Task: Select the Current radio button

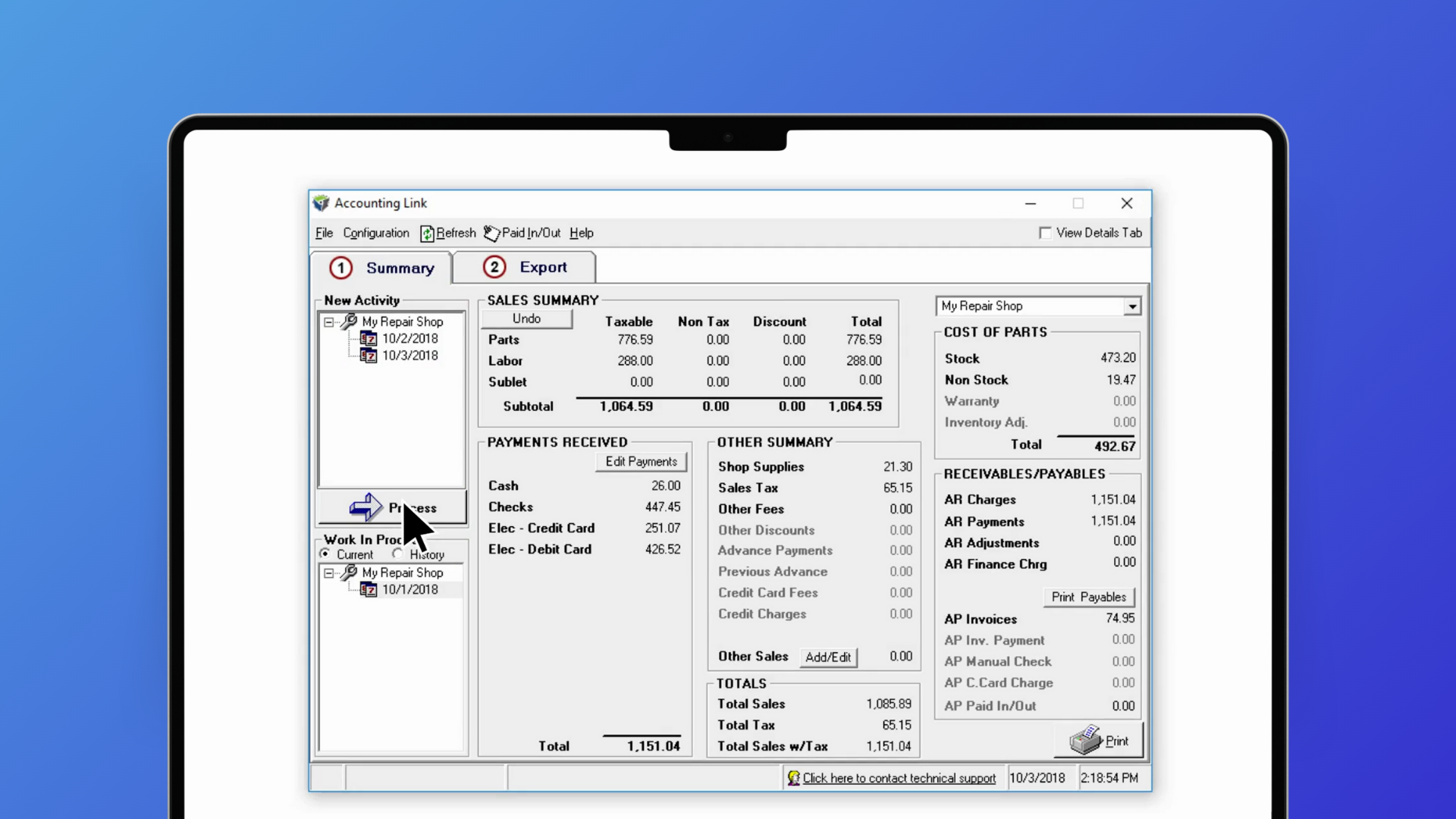Action: point(325,554)
